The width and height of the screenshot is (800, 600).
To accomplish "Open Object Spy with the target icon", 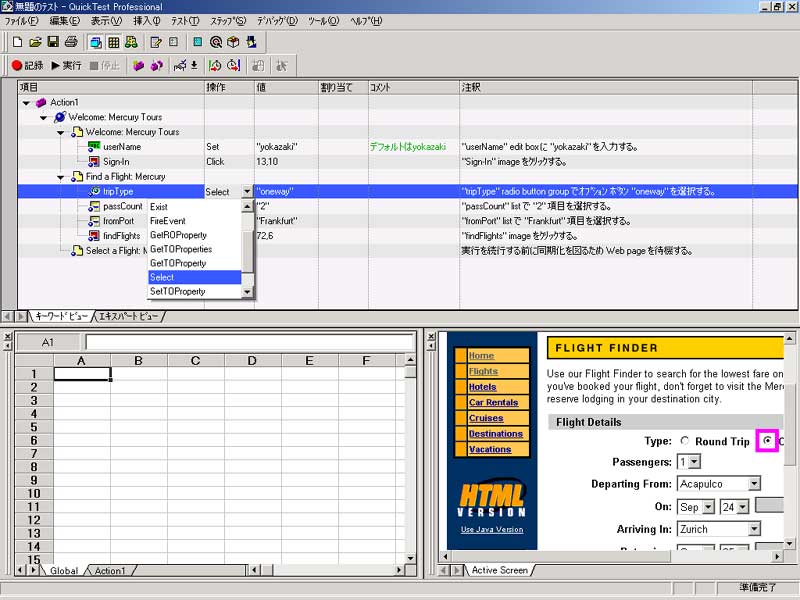I will click(x=215, y=42).
